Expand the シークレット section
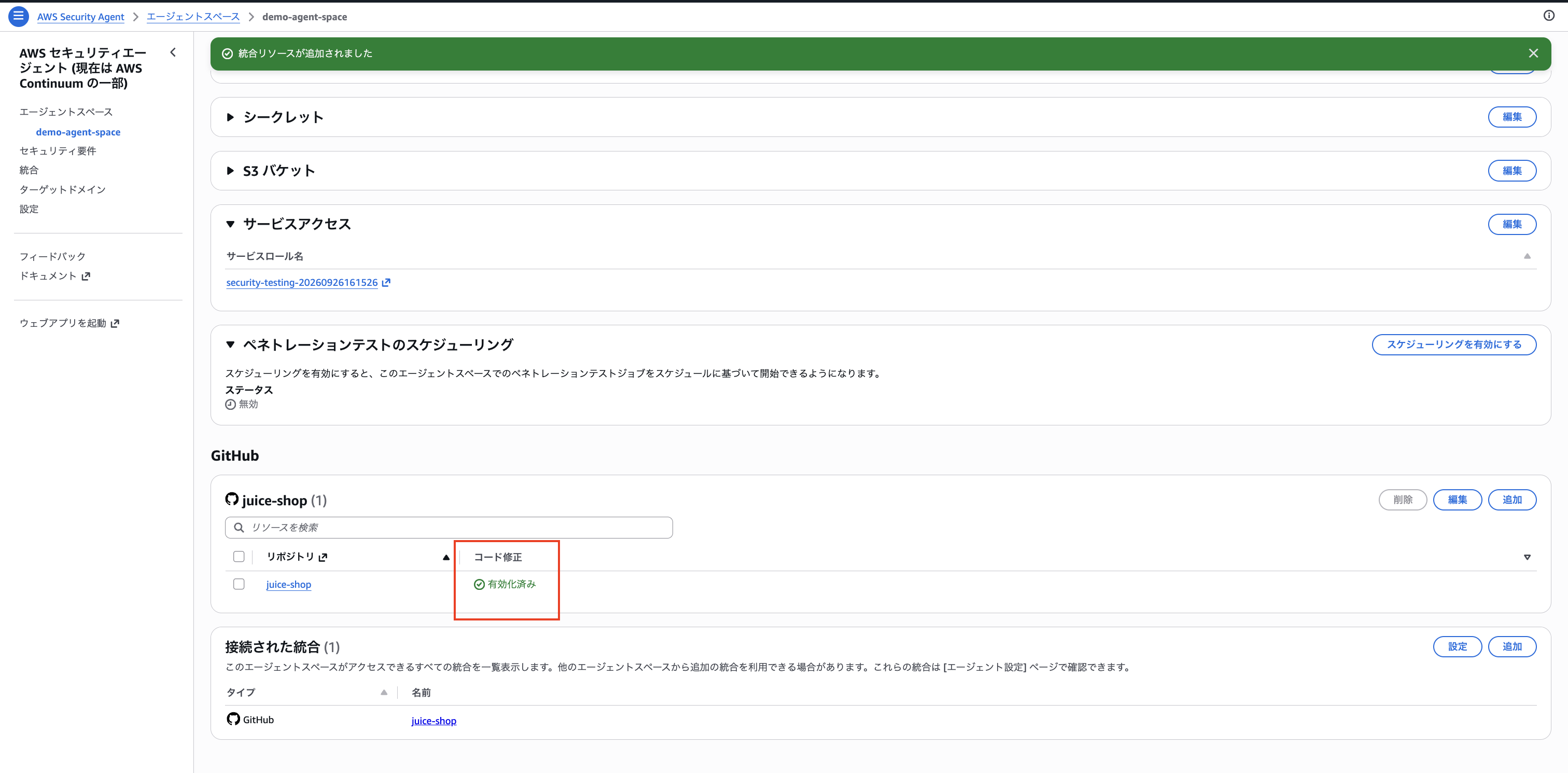 coord(230,117)
